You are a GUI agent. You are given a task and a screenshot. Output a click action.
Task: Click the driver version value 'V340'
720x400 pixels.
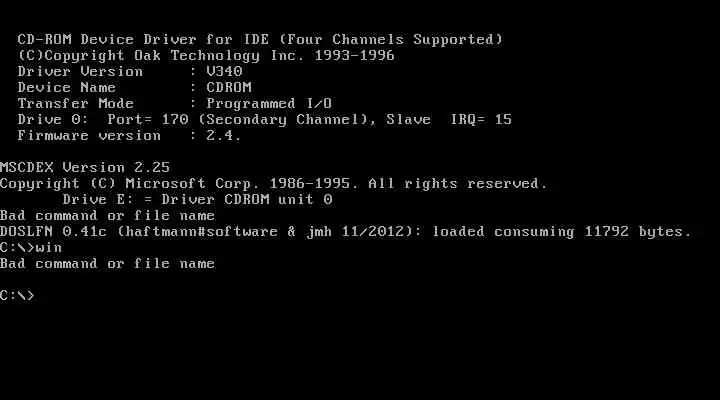tap(224, 71)
